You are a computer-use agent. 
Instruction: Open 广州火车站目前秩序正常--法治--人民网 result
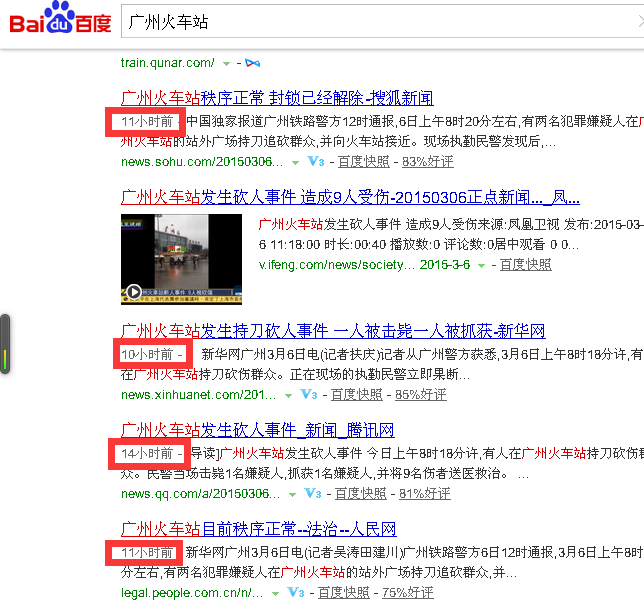pos(259,529)
